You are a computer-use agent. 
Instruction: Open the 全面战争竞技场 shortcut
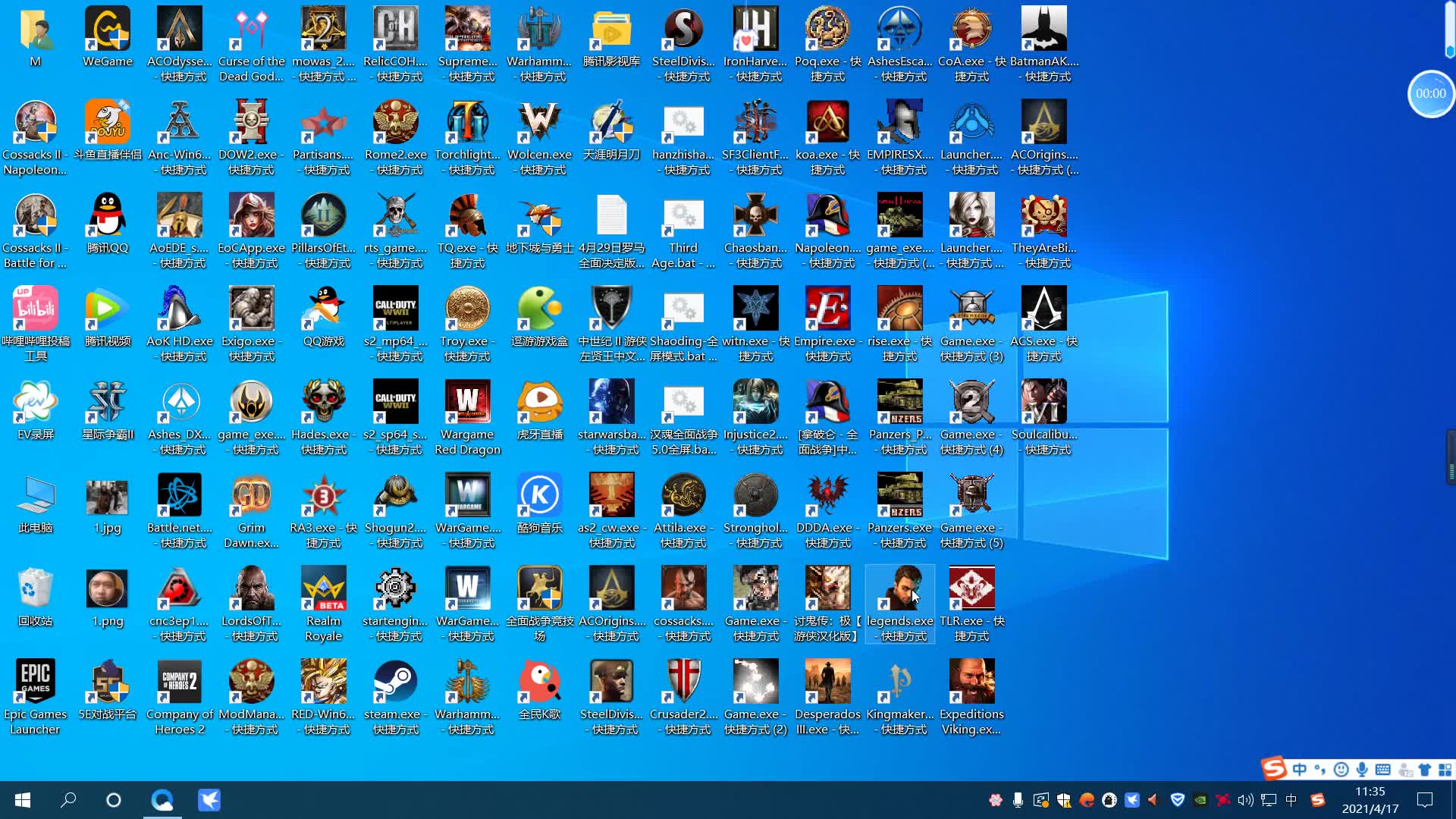[x=539, y=604]
